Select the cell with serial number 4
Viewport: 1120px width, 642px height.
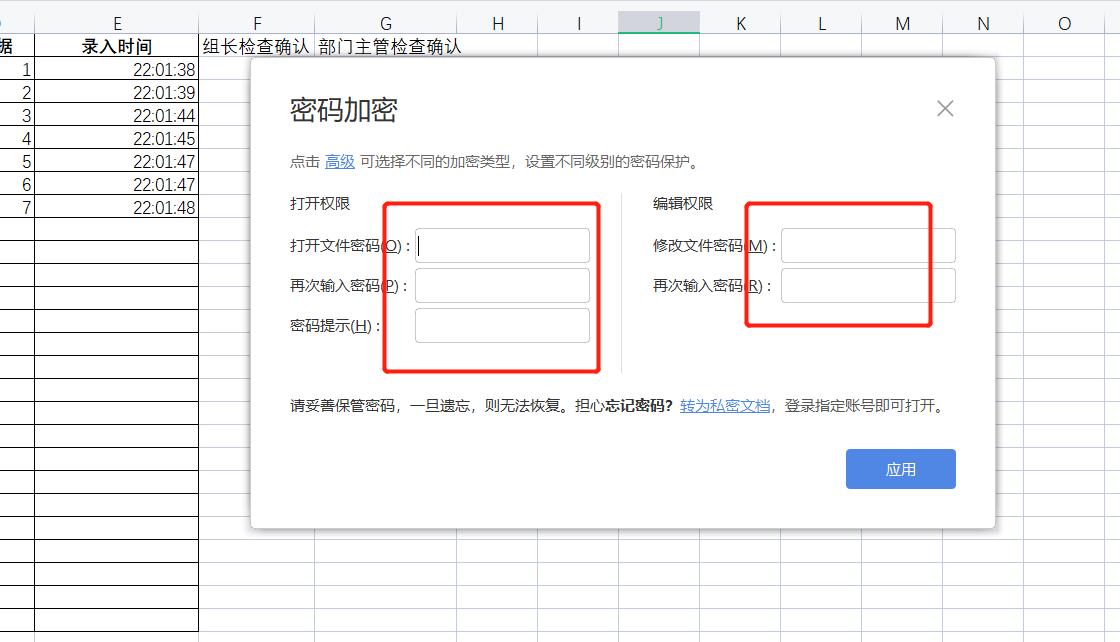click(x=20, y=138)
